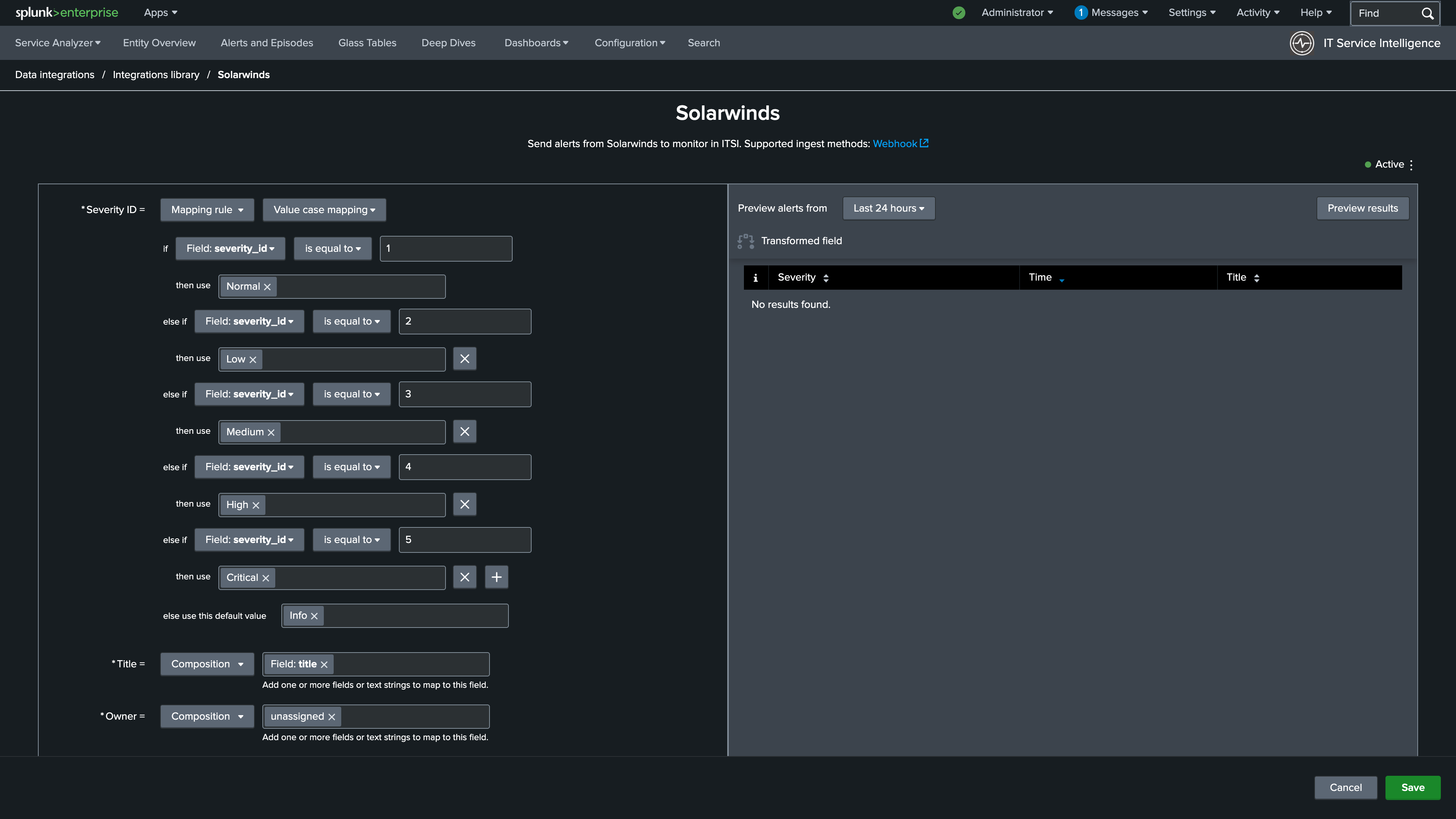Viewport: 1456px width, 819px height.
Task: Open the Last 24 hours time range dropdown
Action: (888, 209)
